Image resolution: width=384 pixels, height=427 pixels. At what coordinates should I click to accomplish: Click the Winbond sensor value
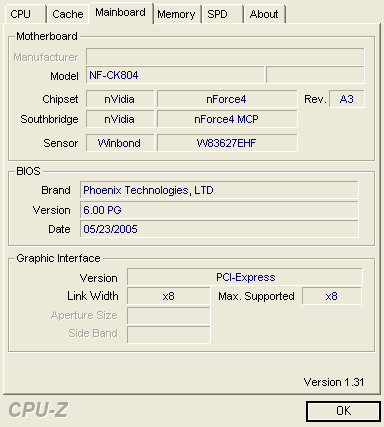pos(120,143)
